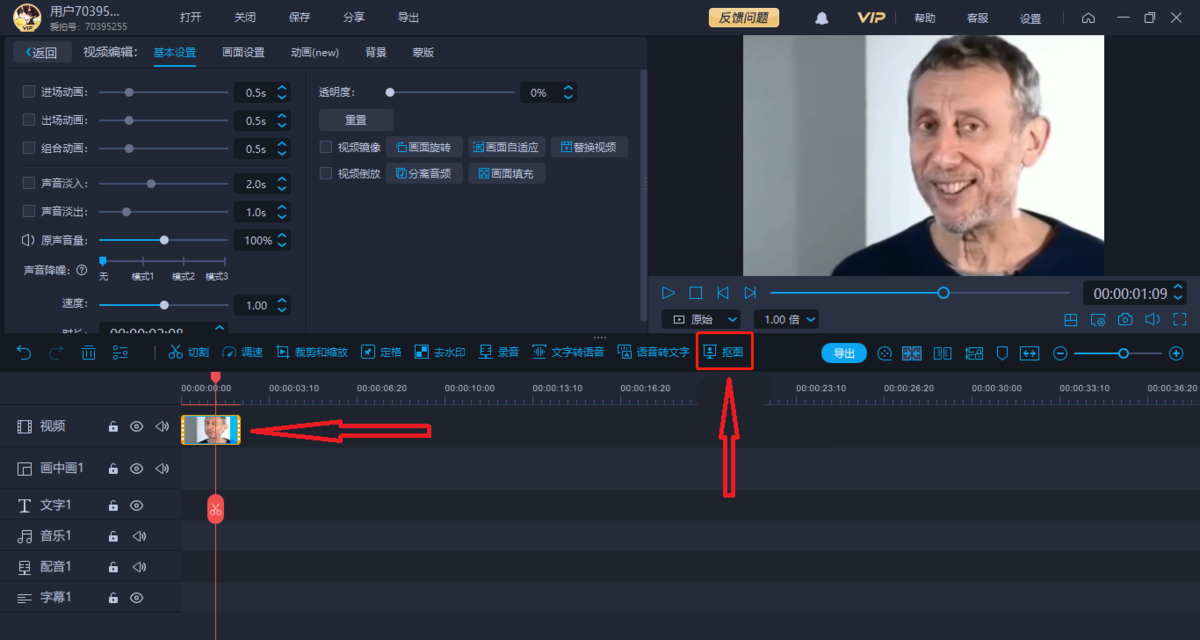Click the preview volume speaker icon

click(1152, 320)
